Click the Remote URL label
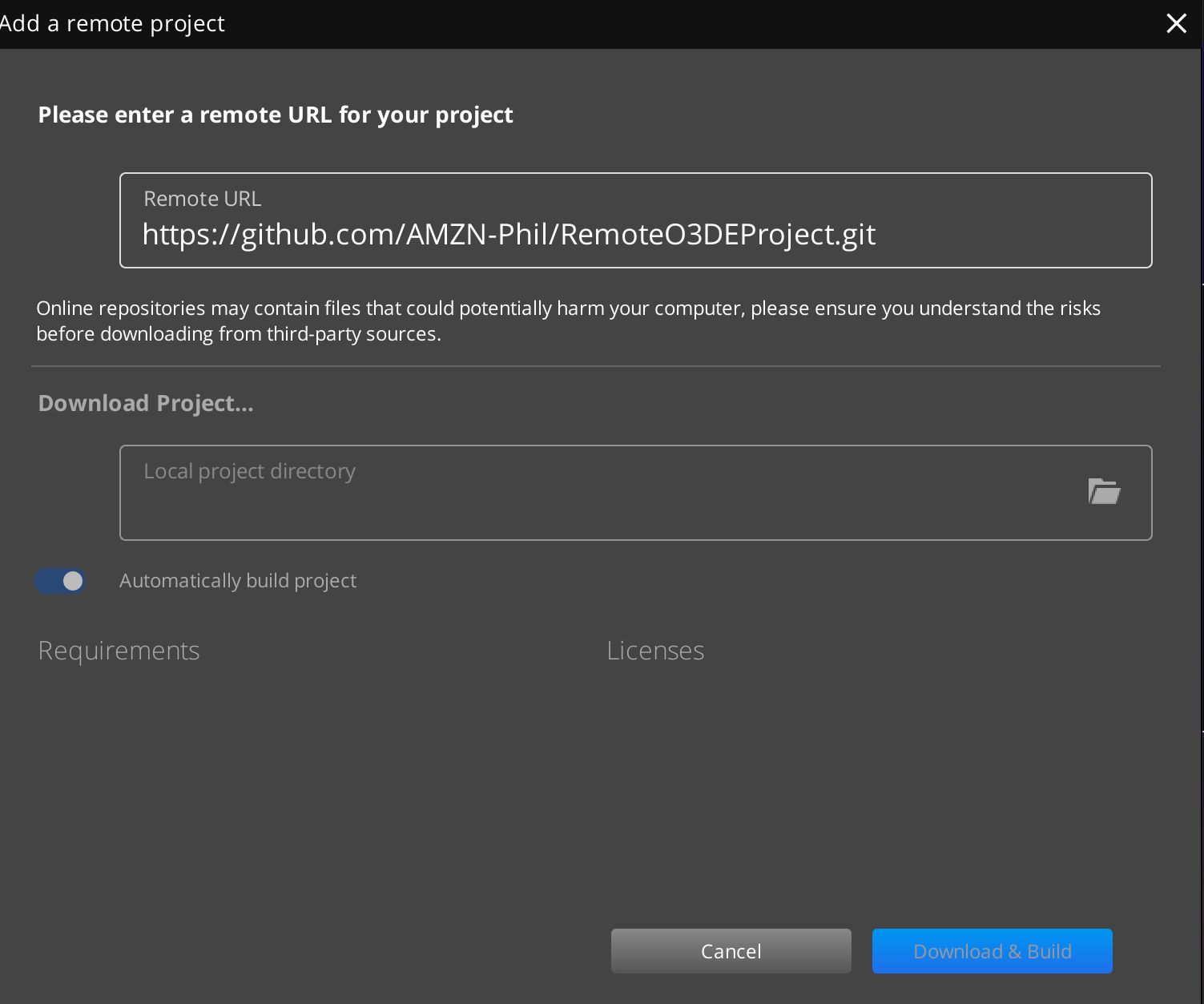The image size is (1204, 1004). click(x=202, y=198)
